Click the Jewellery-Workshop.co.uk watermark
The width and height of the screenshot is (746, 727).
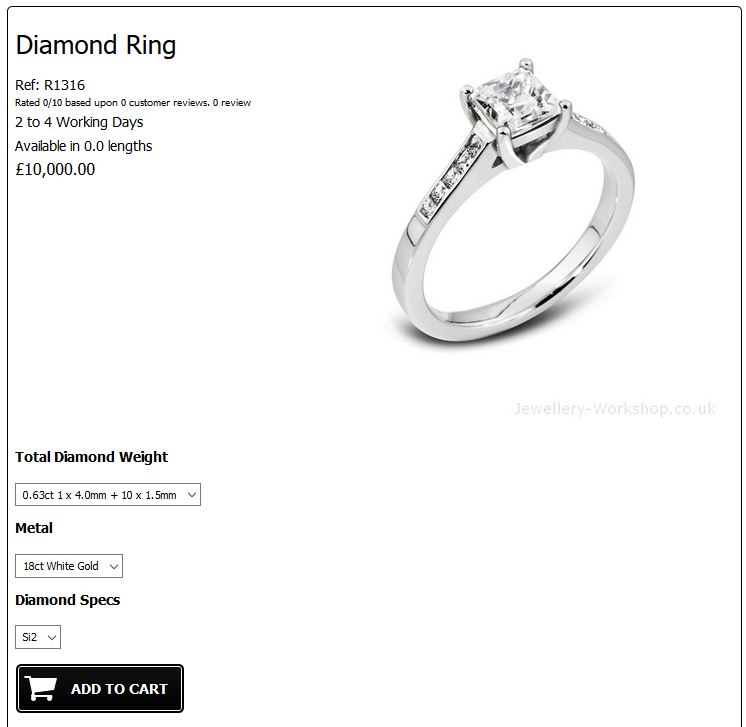coord(614,409)
